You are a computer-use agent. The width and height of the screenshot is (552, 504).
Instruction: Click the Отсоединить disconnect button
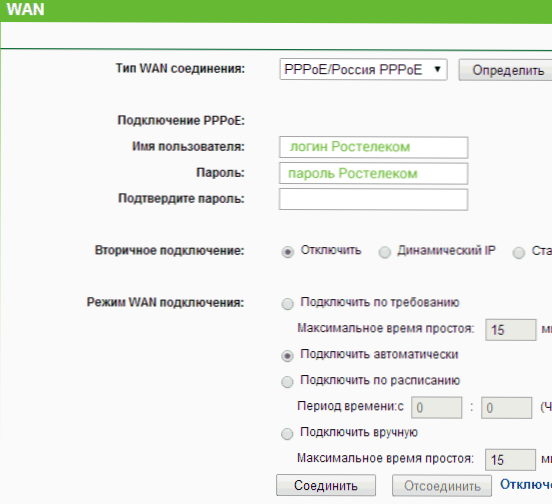442,486
